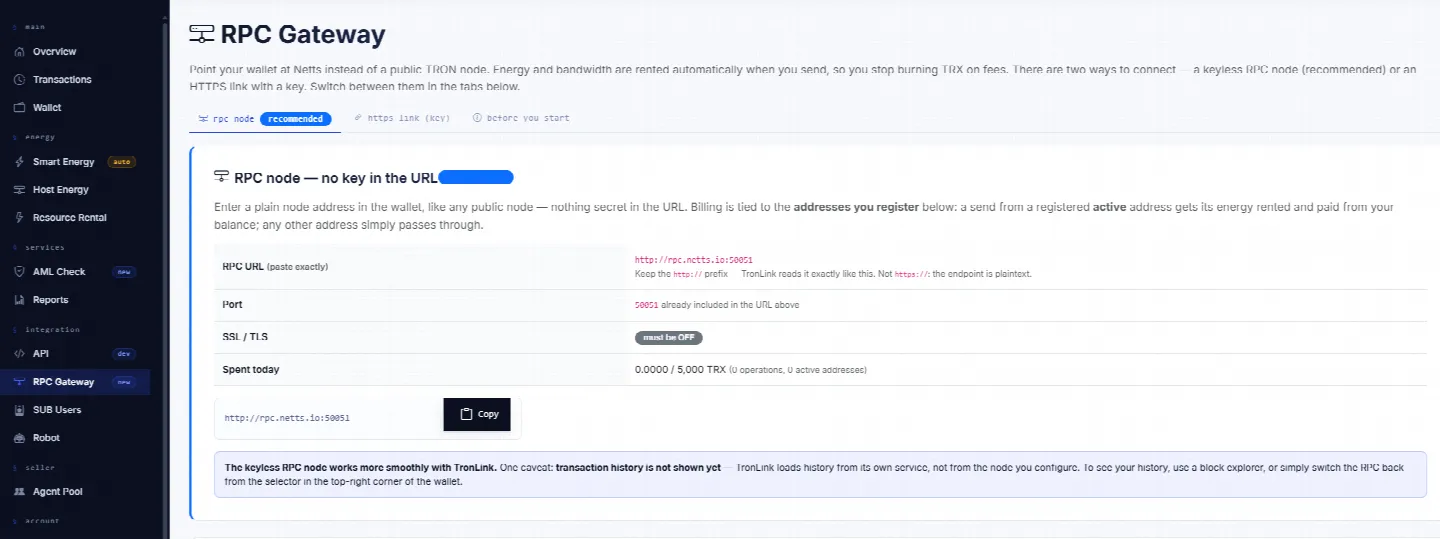The width and height of the screenshot is (1440, 539).
Task: Collapse the seller sidebar section header
Action: (32, 467)
